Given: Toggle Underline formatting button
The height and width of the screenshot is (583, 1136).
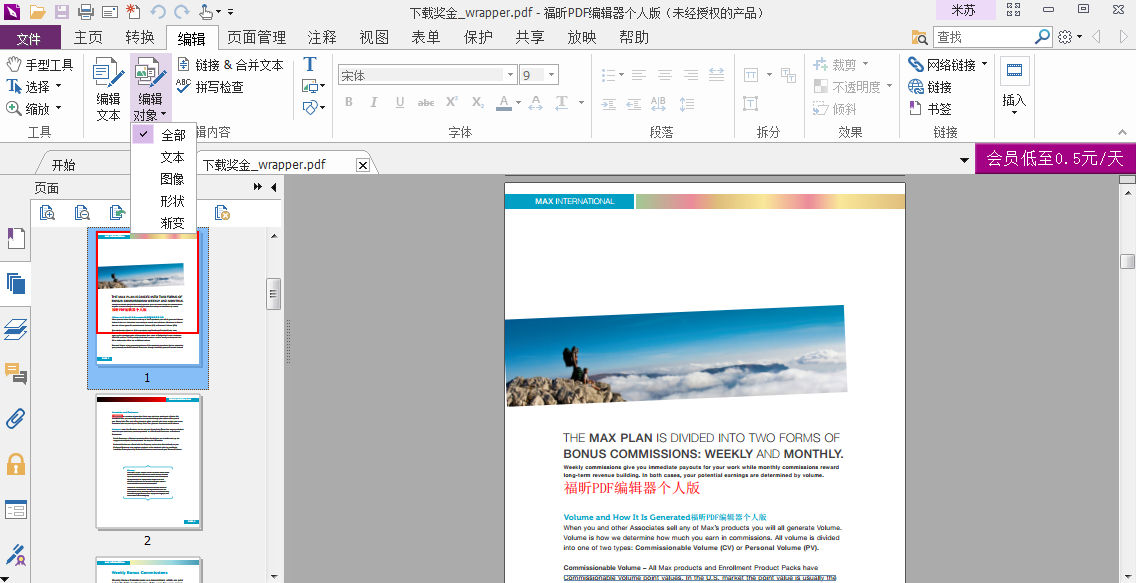Looking at the screenshot, I should [x=400, y=102].
